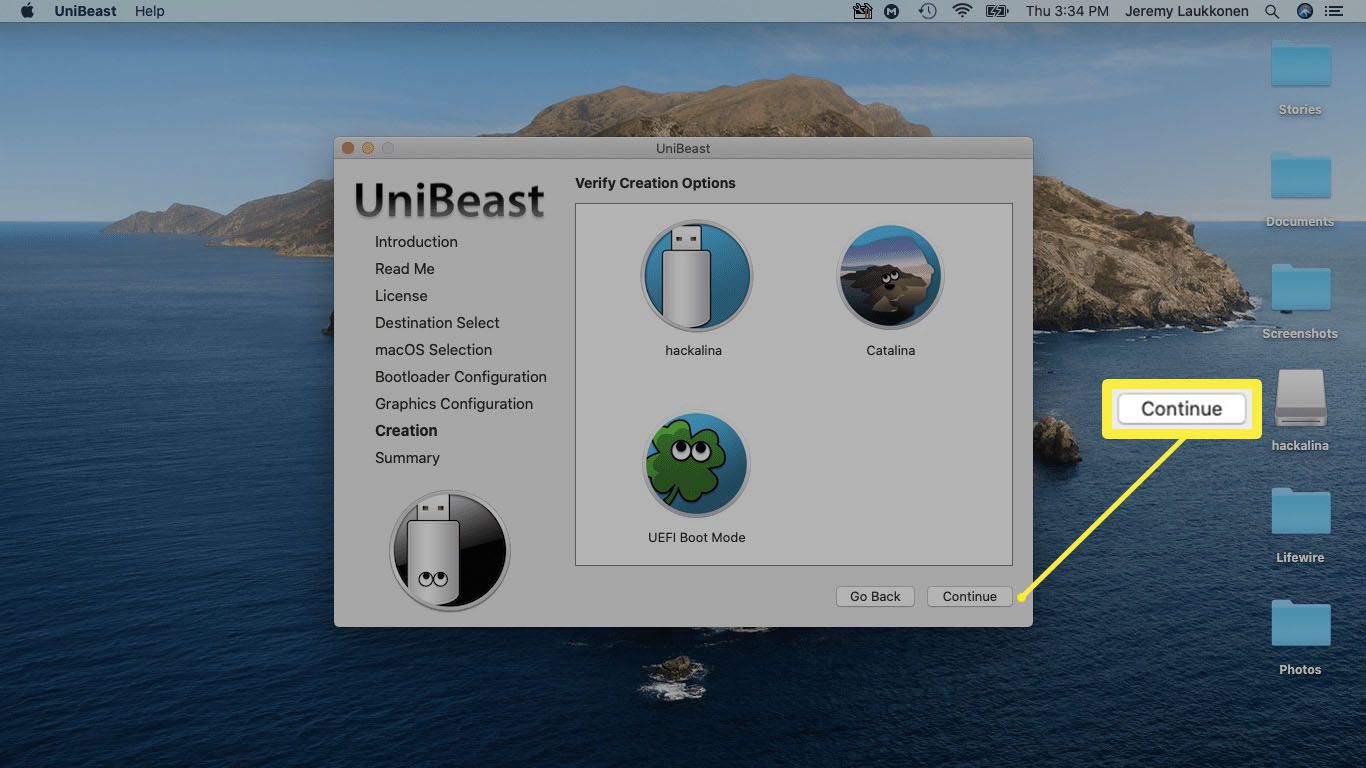The width and height of the screenshot is (1366, 768).
Task: Click the macOS Selection step
Action: click(x=433, y=350)
